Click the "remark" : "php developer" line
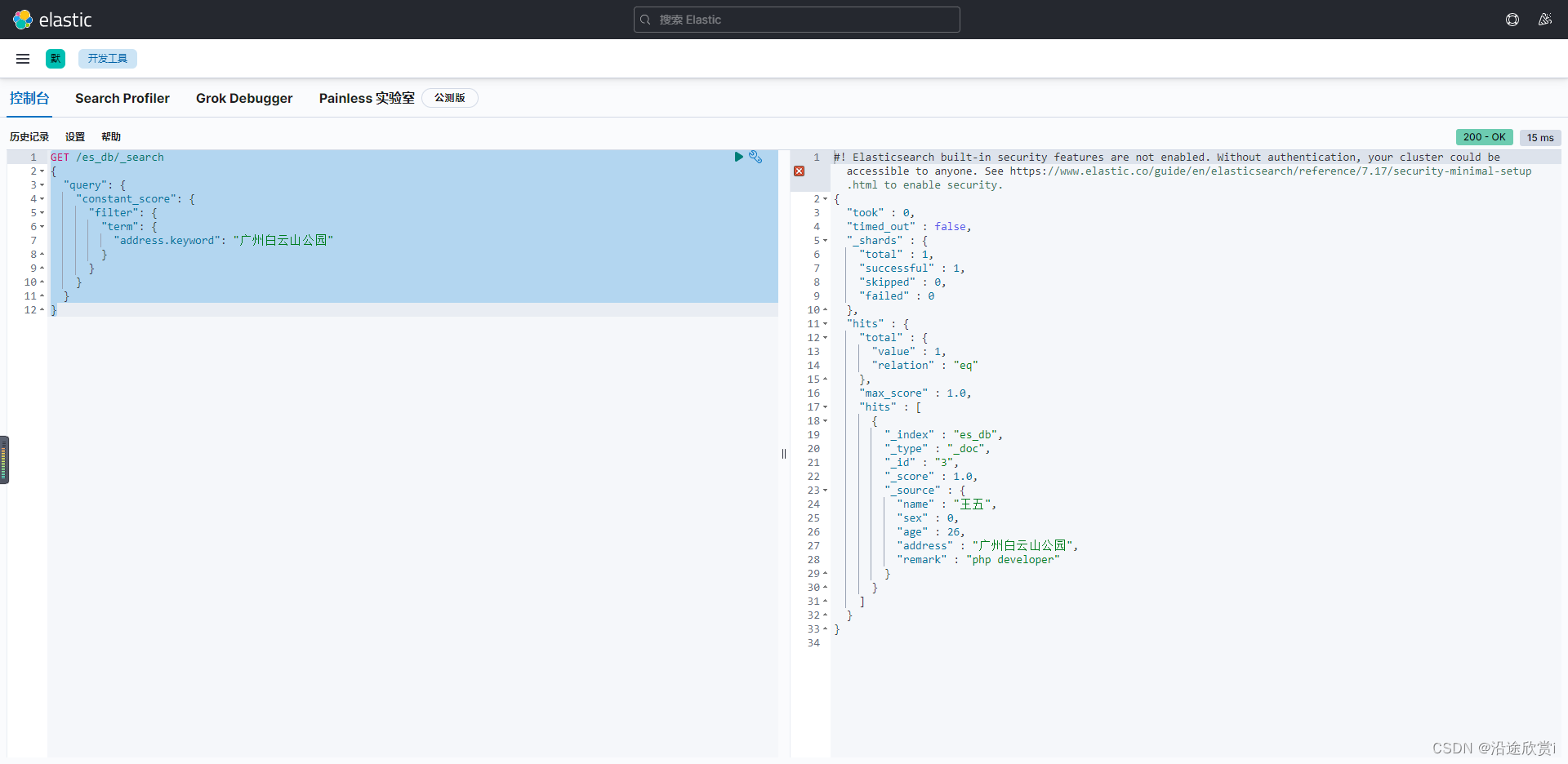The width and height of the screenshot is (1568, 764). click(978, 560)
